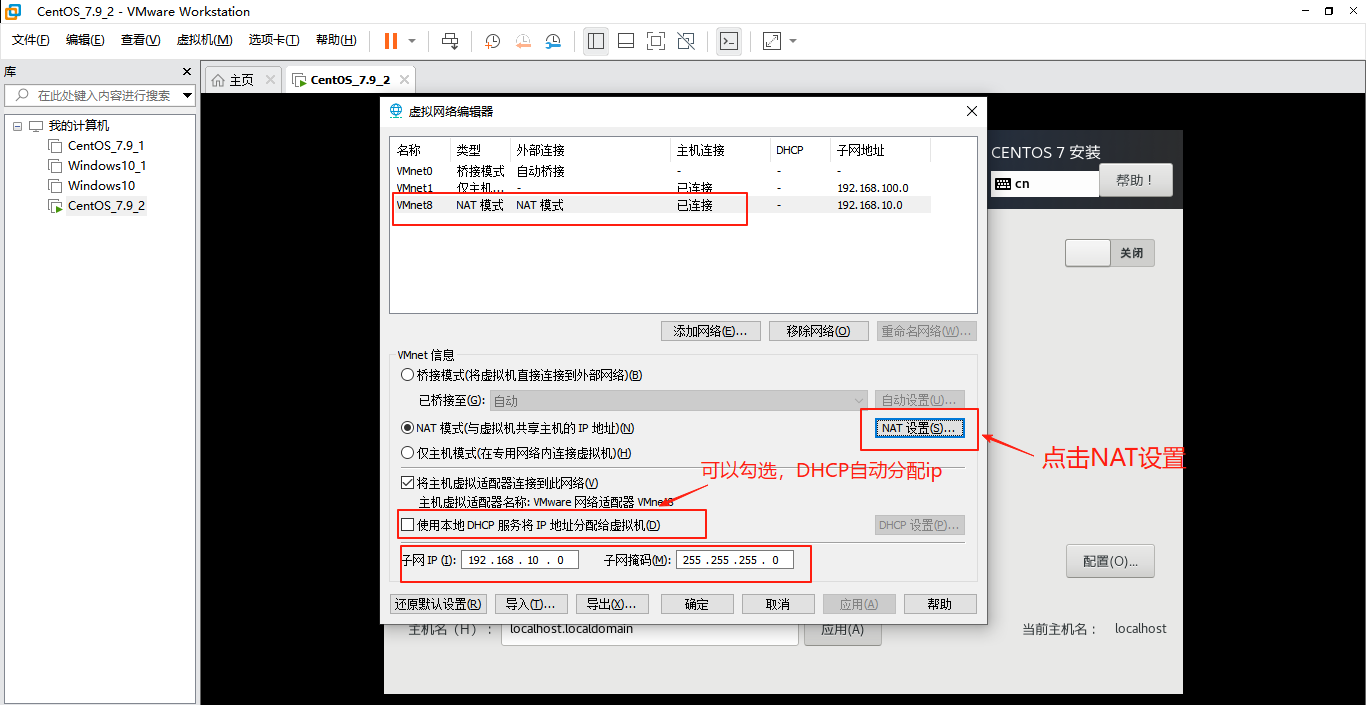The width and height of the screenshot is (1366, 705).
Task: Click 导入(T)... button
Action: pos(530,604)
